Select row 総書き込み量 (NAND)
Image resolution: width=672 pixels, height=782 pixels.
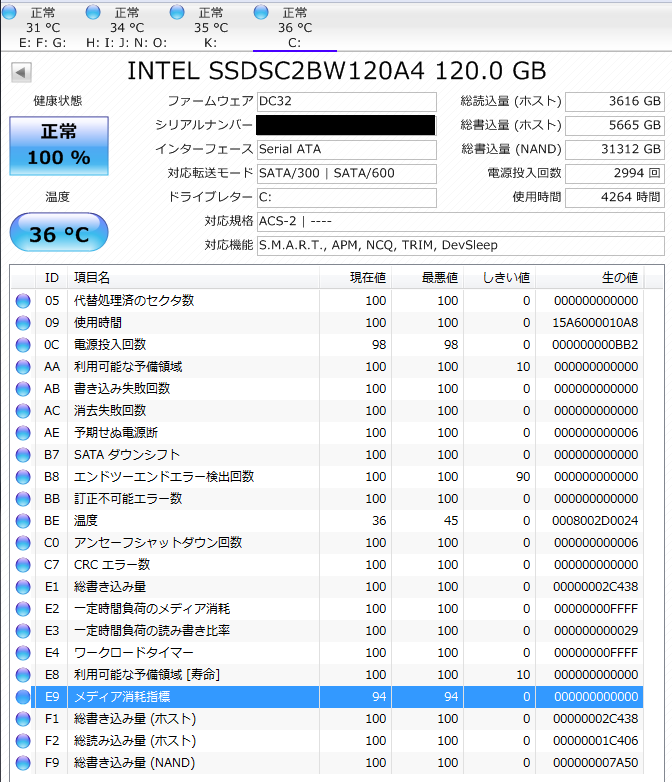click(327, 763)
